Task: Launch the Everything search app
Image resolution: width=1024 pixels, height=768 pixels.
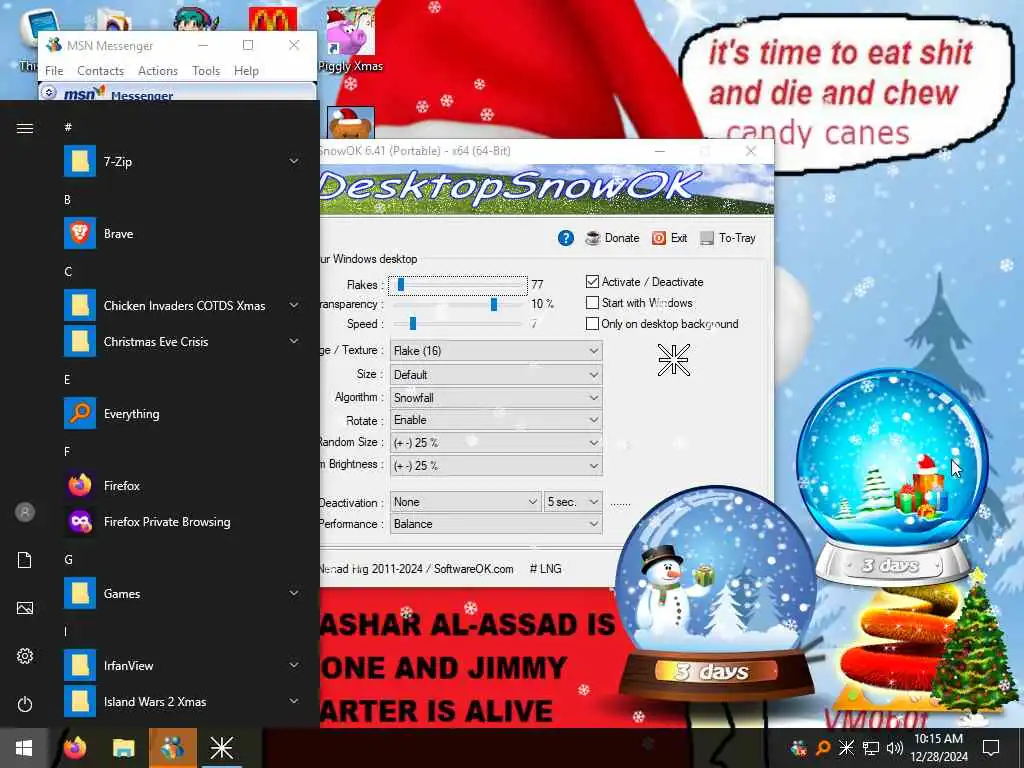Action: (182, 413)
